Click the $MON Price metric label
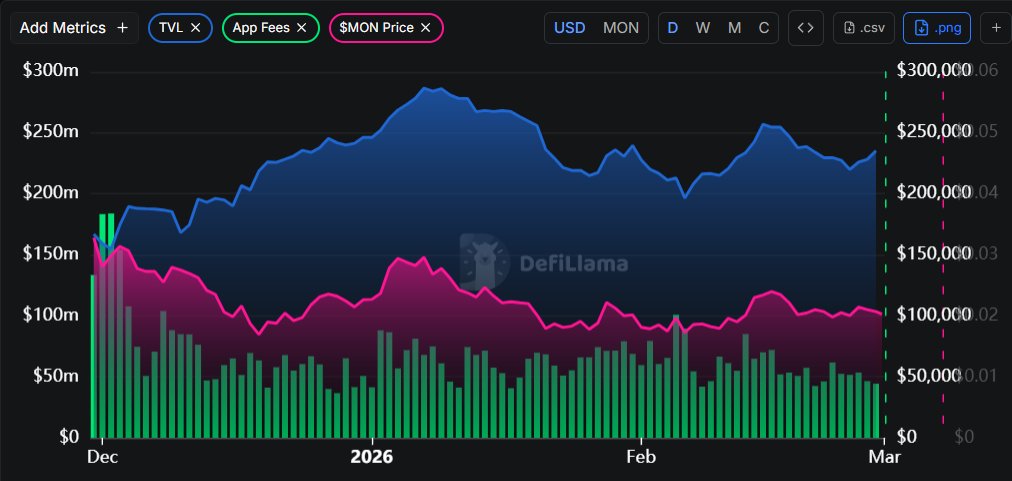 pyautogui.click(x=376, y=28)
